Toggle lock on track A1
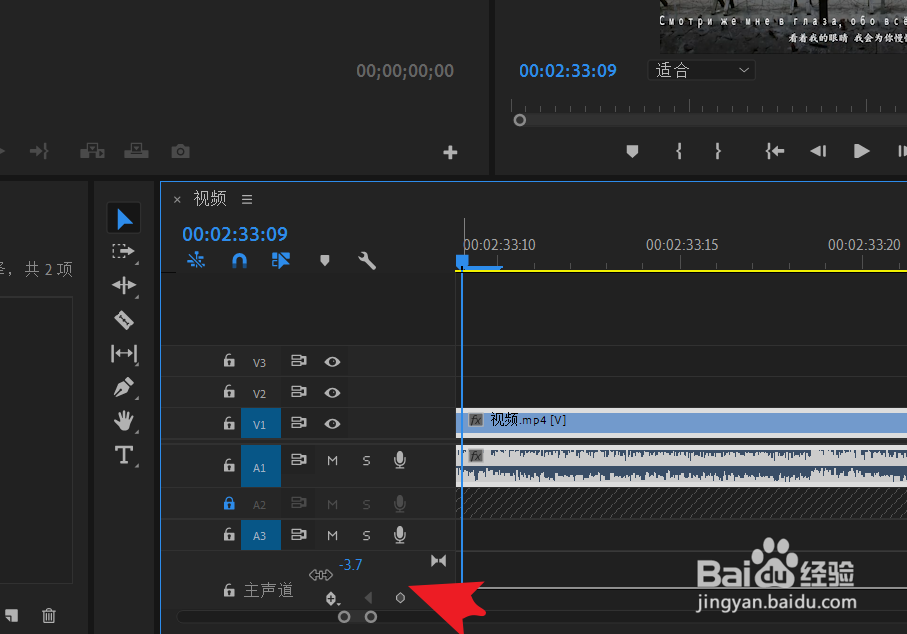907x634 pixels. [x=229, y=465]
